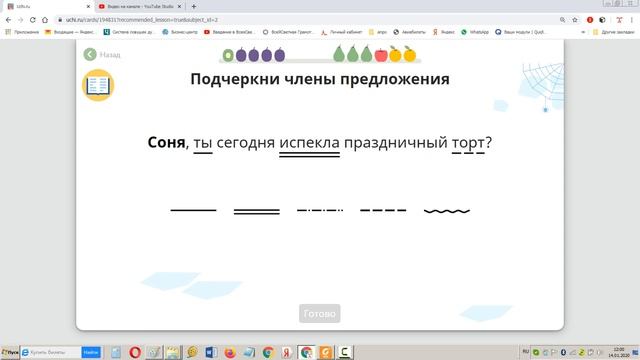Viewport: 640px width, 360px height.
Task: Open the theory book icon
Action: coord(98,85)
